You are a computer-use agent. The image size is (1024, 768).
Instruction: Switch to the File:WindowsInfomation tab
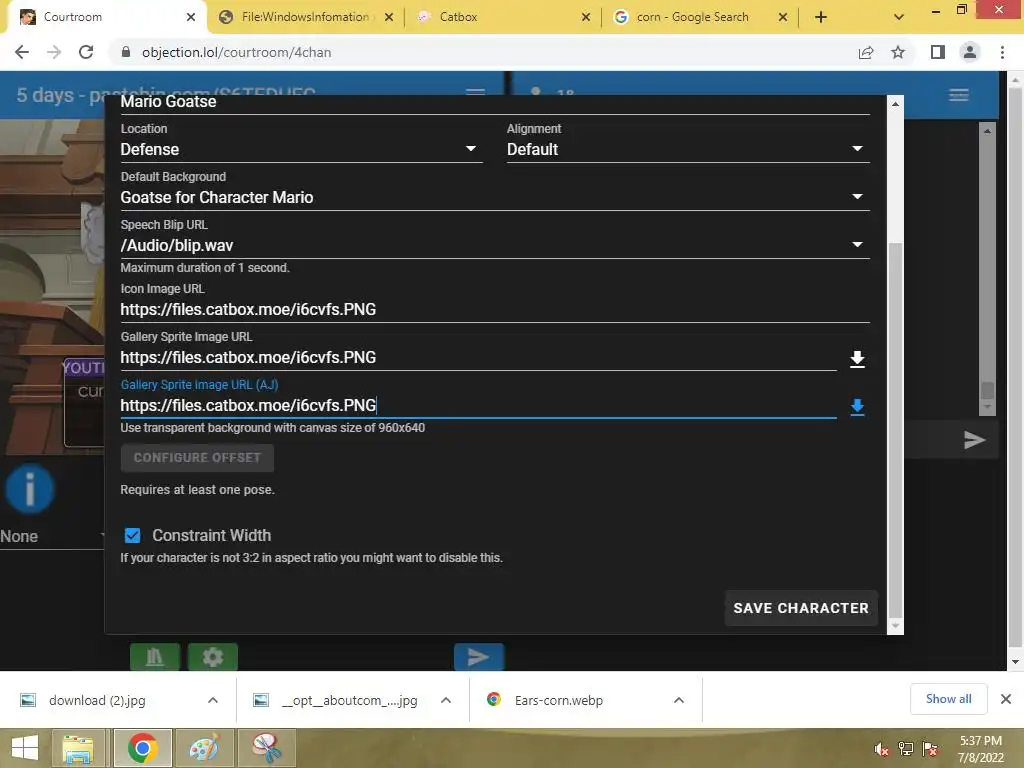tap(304, 17)
